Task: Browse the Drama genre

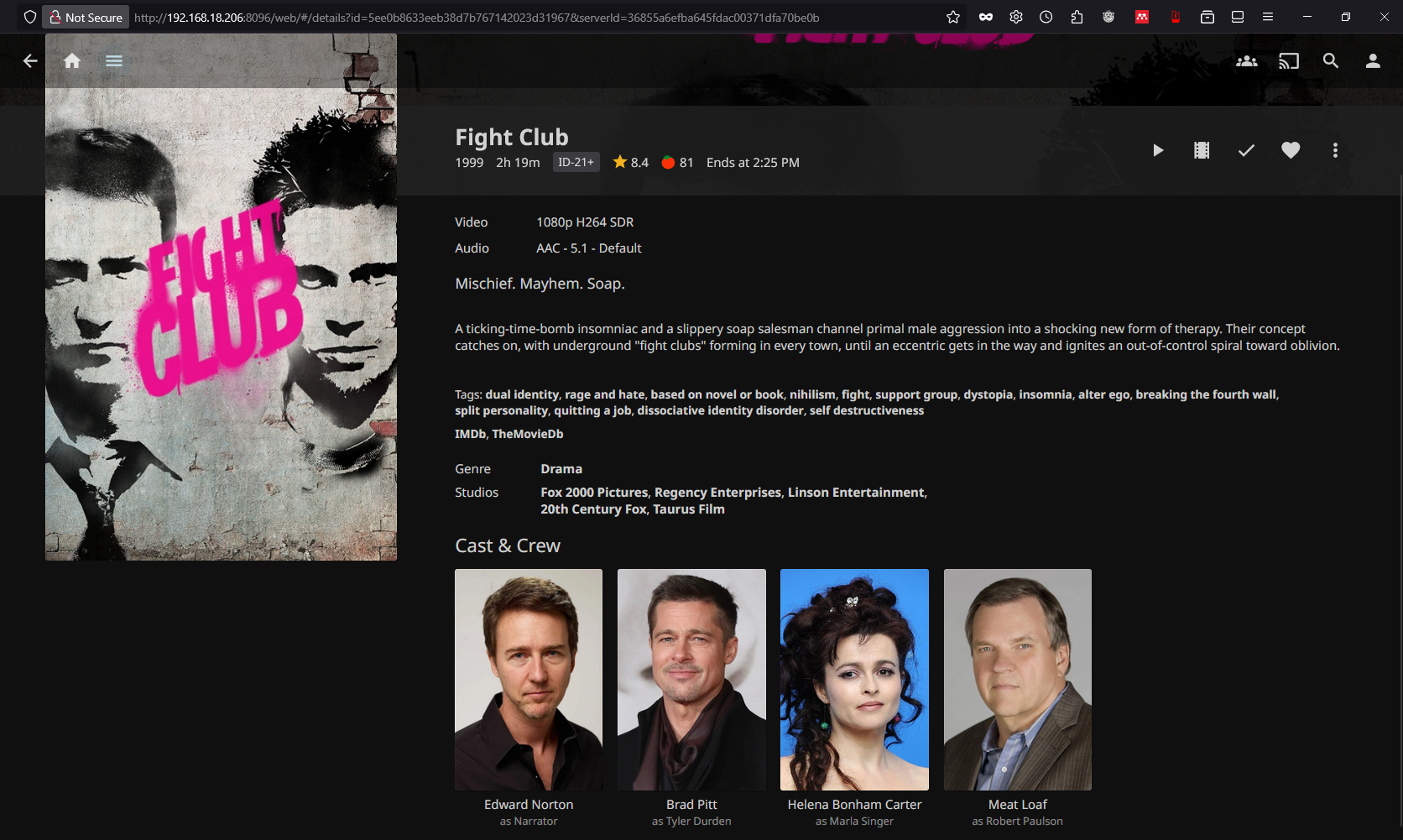Action: pyautogui.click(x=561, y=469)
